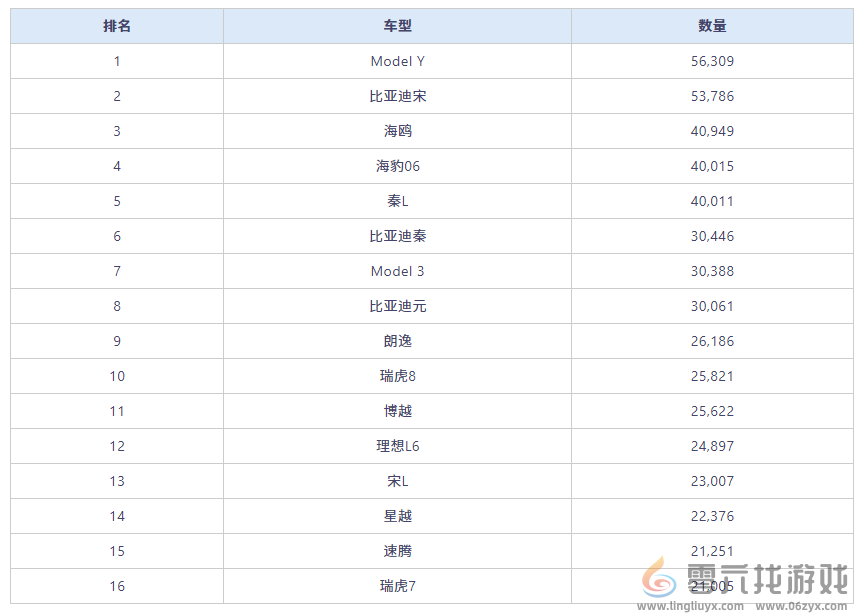Click the 比亚迪秦 cell
Image resolution: width=864 pixels, height=614 pixels.
tap(398, 236)
